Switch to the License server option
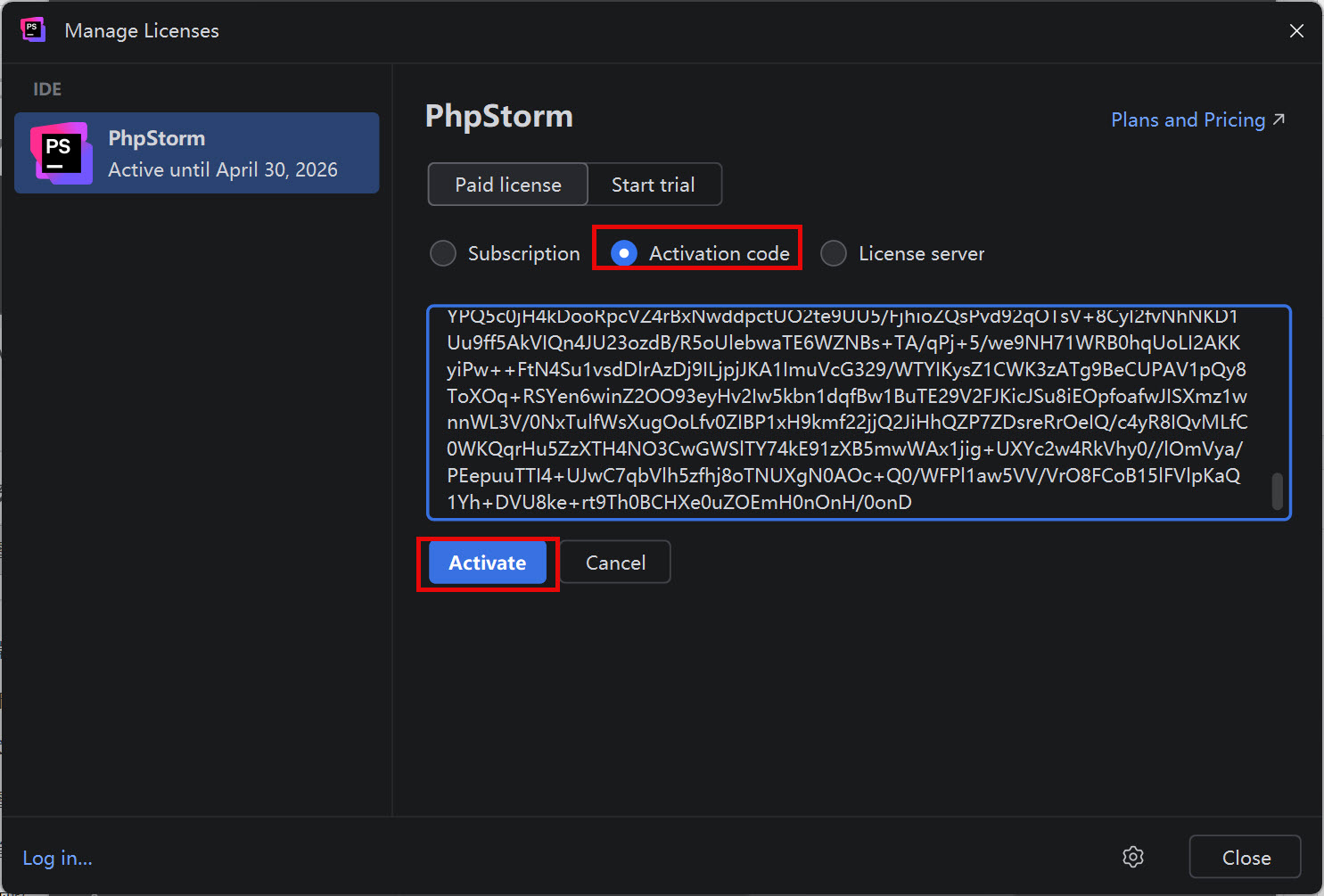The width and height of the screenshot is (1324, 896). click(834, 253)
